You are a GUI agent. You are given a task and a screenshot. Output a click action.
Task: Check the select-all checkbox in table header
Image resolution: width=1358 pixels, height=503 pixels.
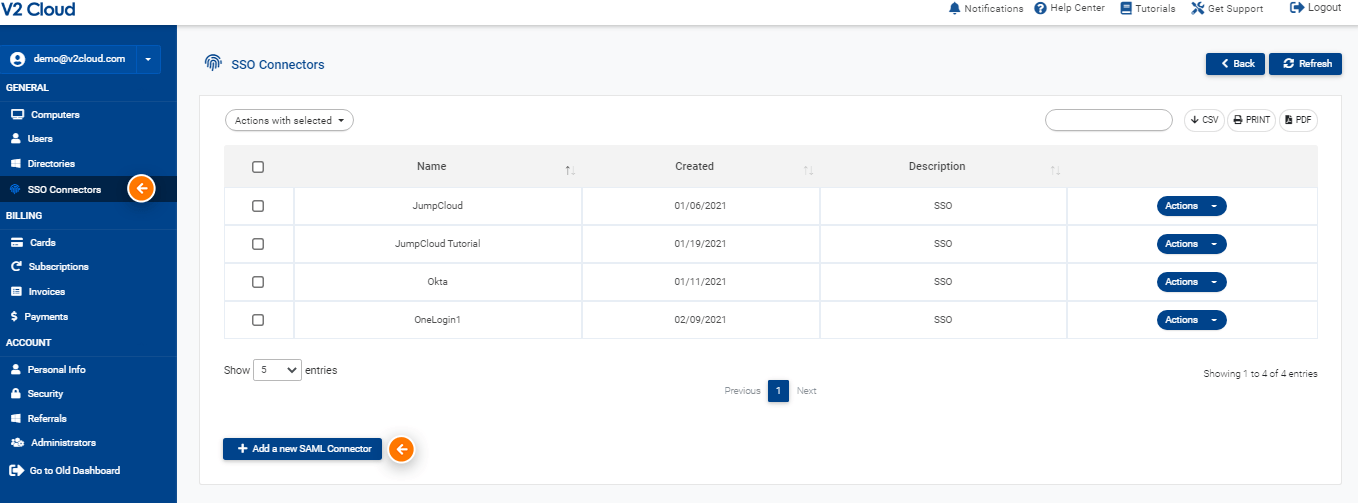(x=258, y=167)
